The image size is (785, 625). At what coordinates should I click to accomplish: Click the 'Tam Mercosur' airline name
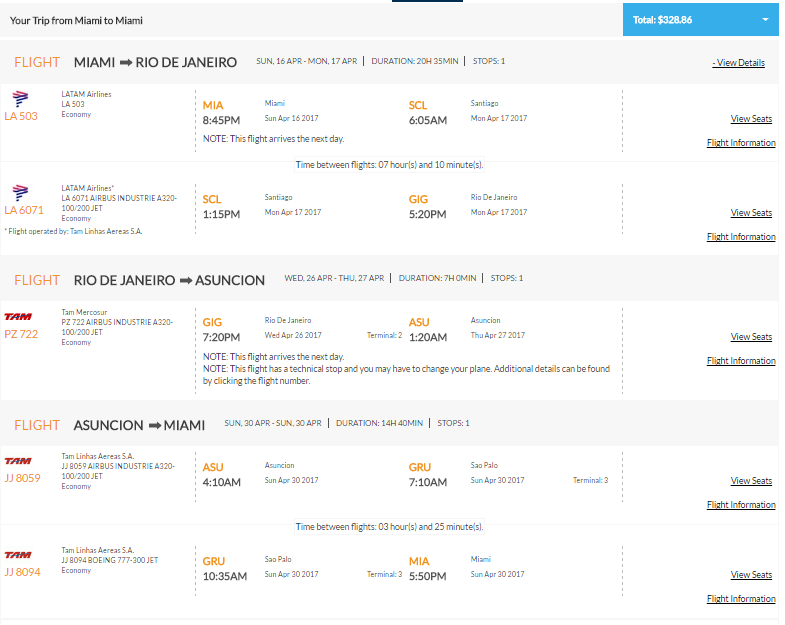click(84, 312)
